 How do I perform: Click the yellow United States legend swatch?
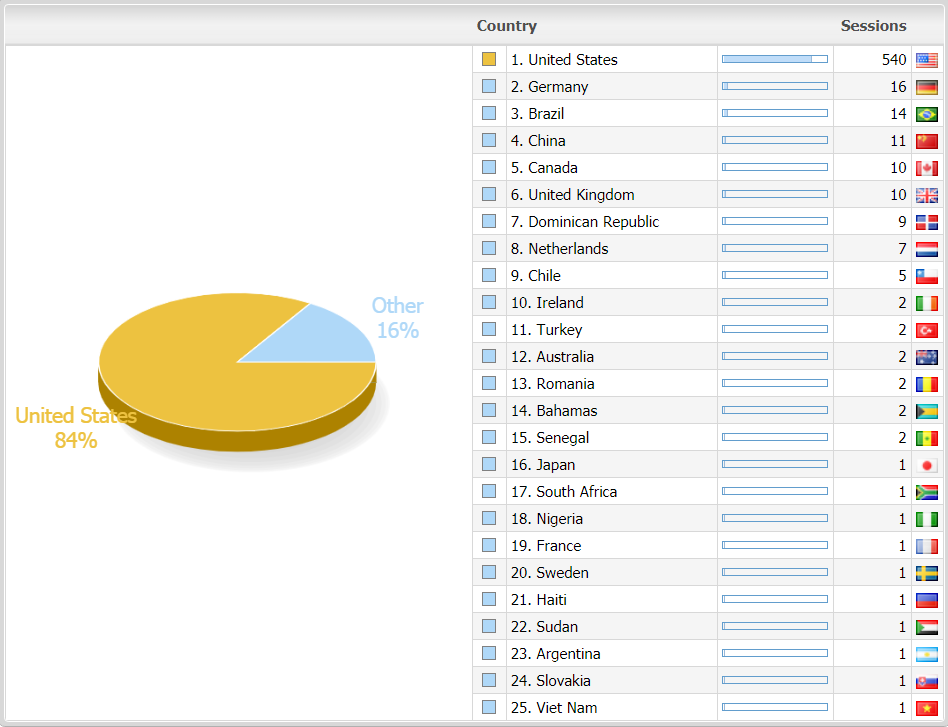tap(489, 59)
